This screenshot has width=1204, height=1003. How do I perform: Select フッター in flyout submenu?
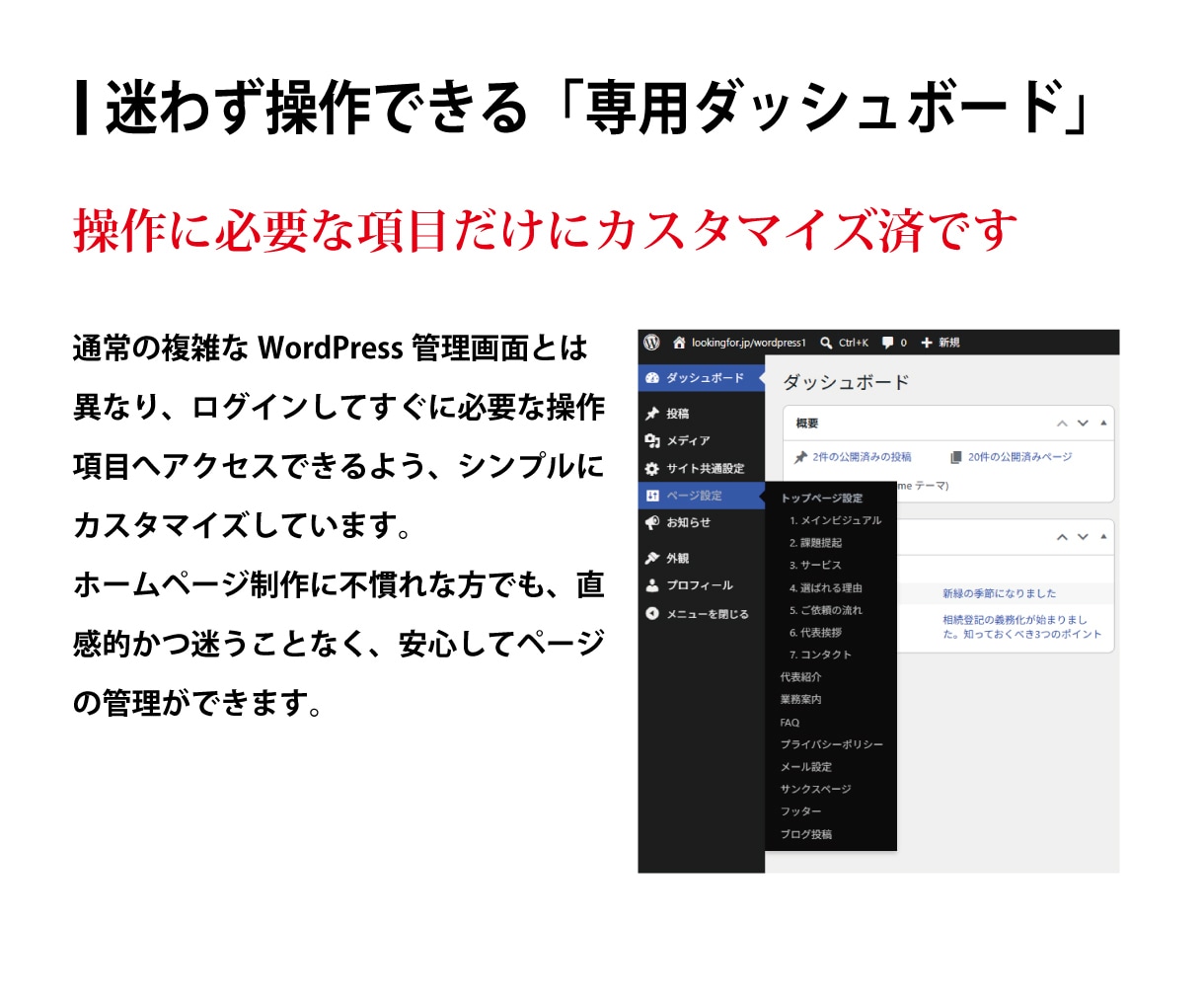pos(800,811)
